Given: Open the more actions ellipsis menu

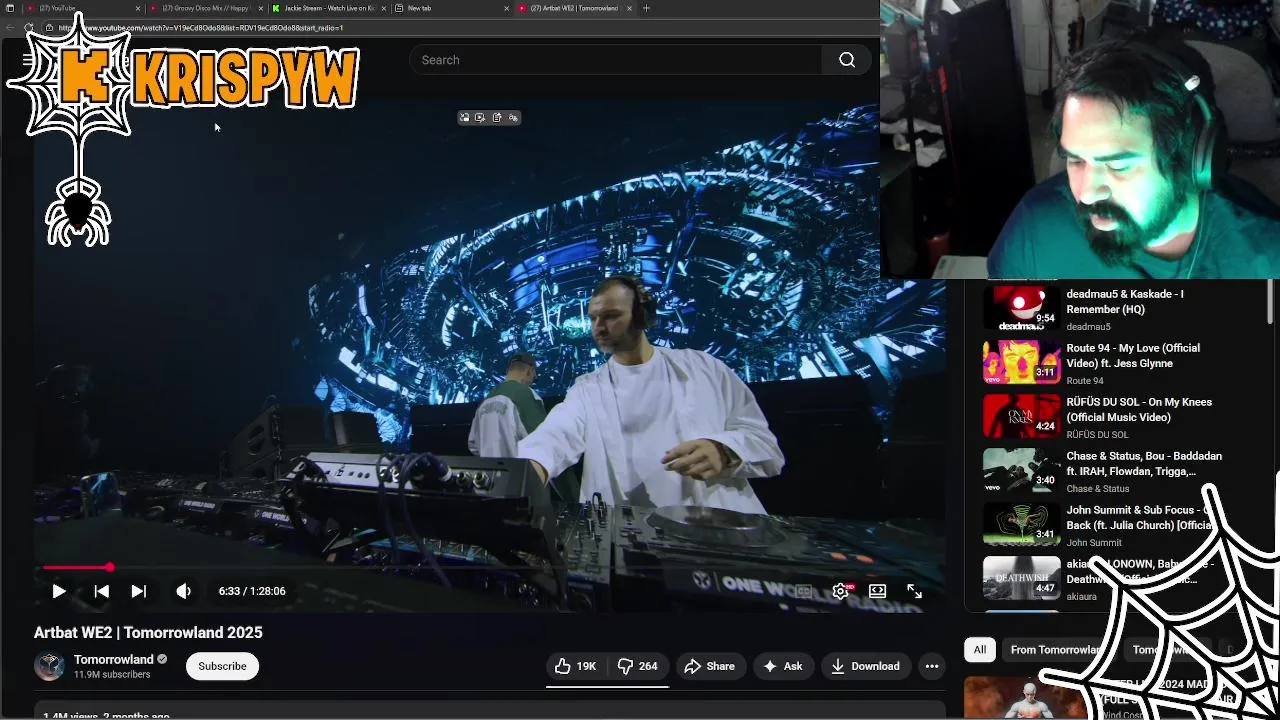Looking at the screenshot, I should click(932, 666).
